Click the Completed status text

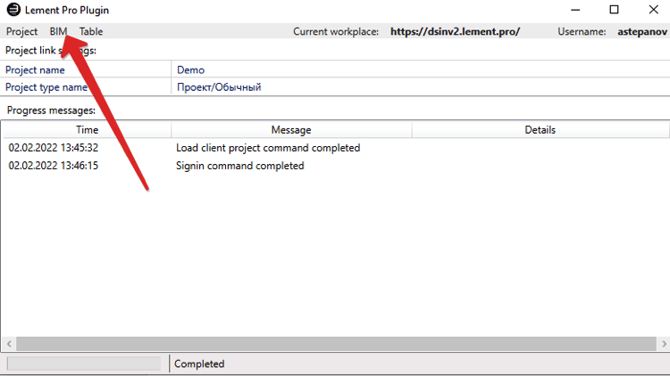click(x=199, y=364)
